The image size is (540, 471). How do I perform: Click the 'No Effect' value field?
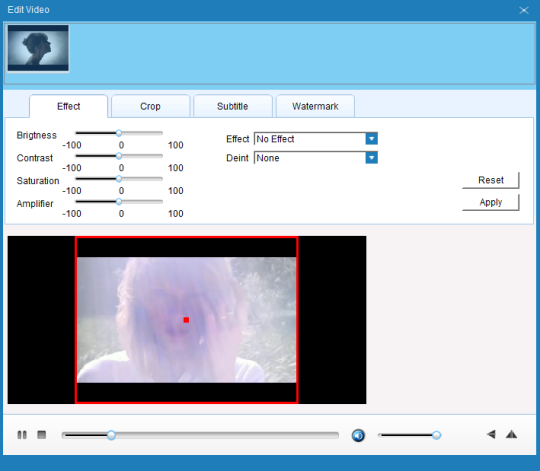[x=310, y=139]
